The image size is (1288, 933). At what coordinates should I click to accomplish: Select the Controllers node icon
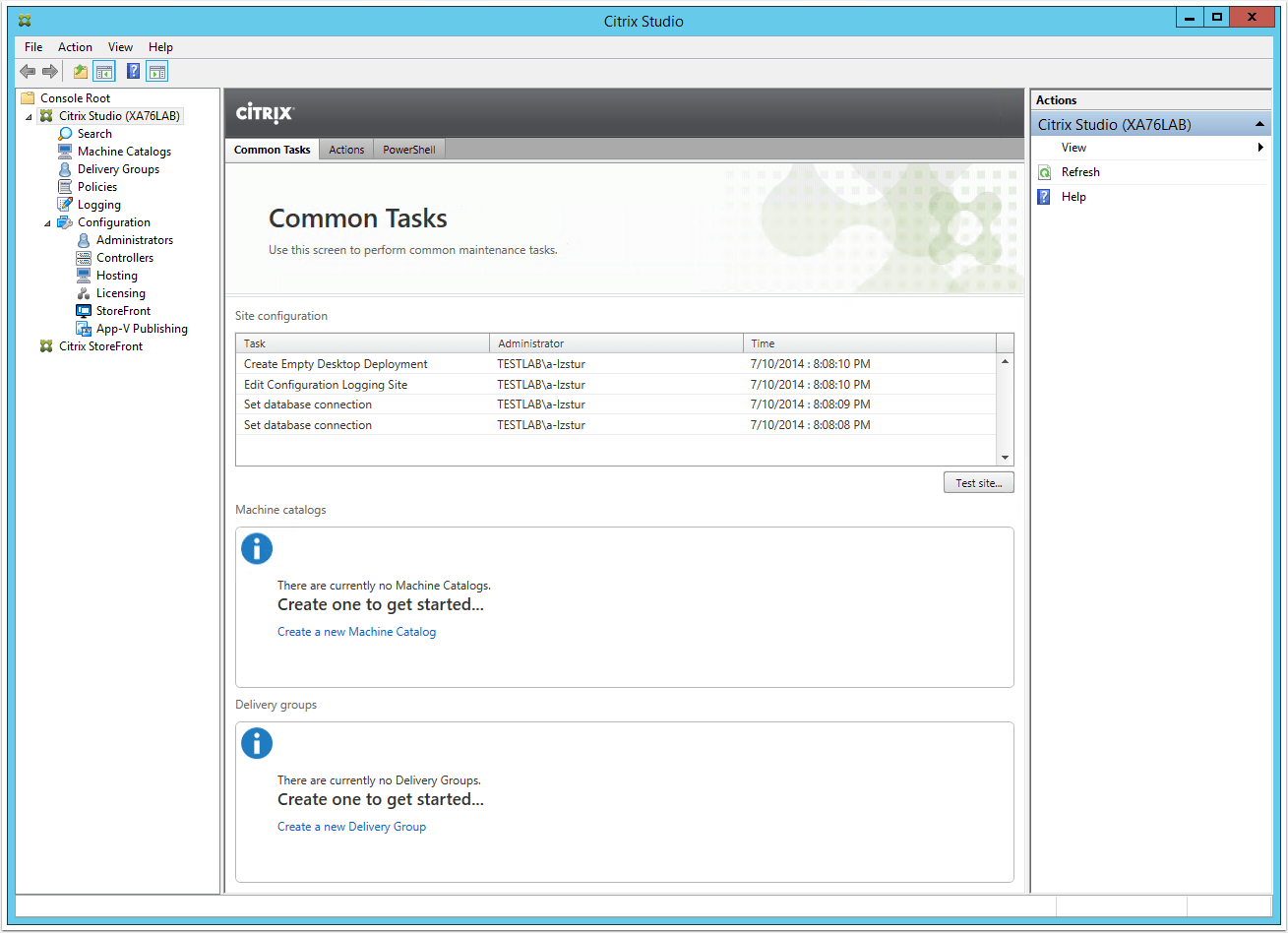(x=84, y=258)
